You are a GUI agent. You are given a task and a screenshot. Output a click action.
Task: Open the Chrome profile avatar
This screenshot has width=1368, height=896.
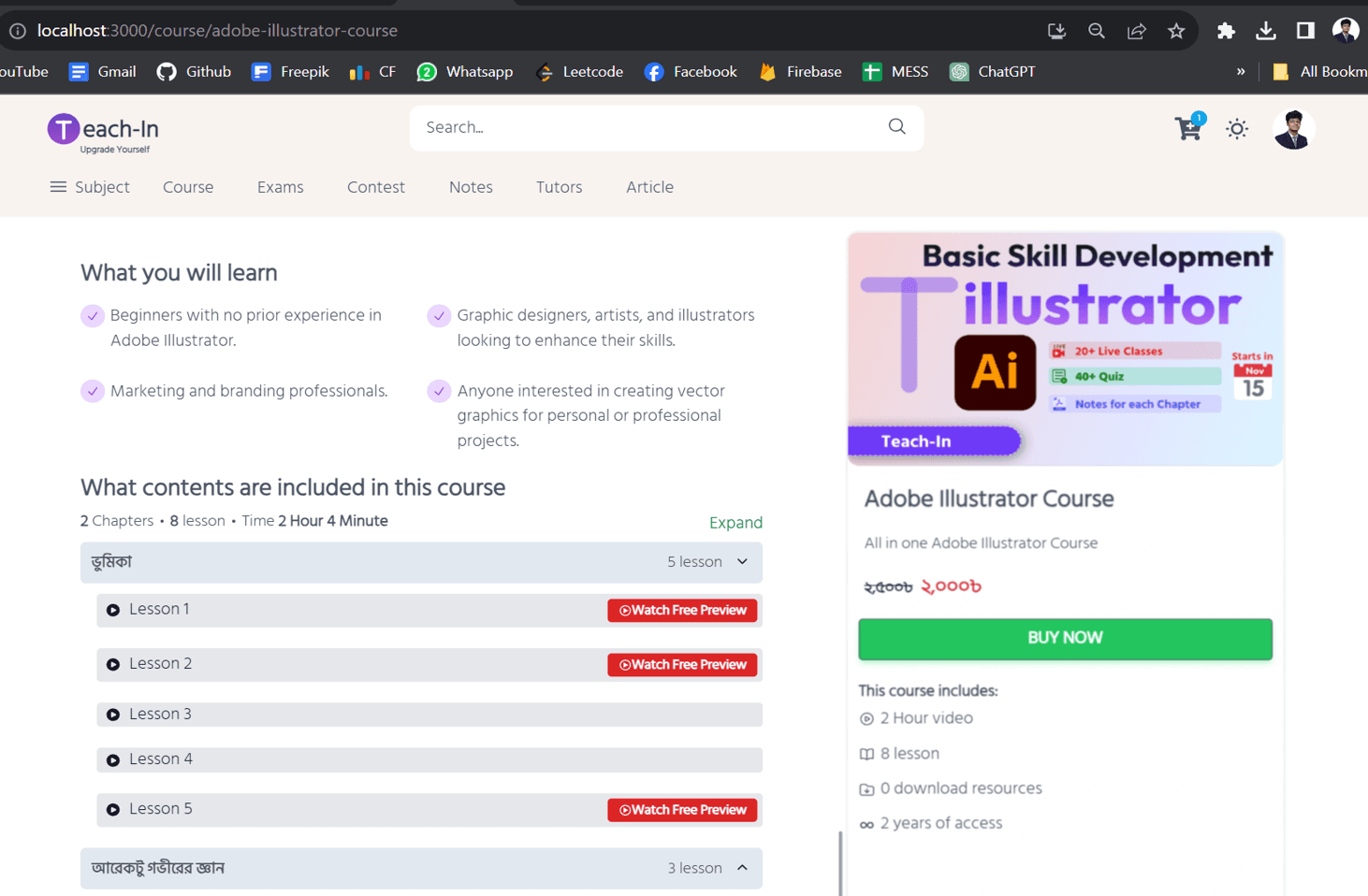point(1346,30)
